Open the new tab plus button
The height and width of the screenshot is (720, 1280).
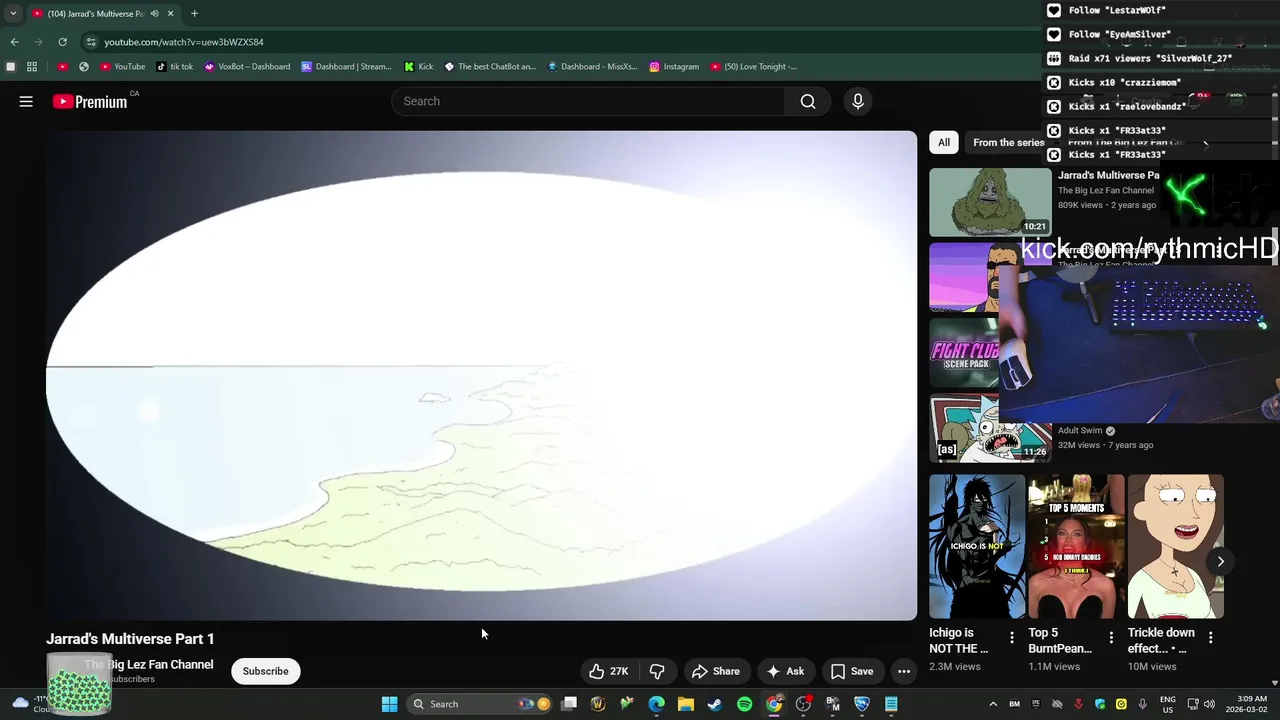pos(194,14)
